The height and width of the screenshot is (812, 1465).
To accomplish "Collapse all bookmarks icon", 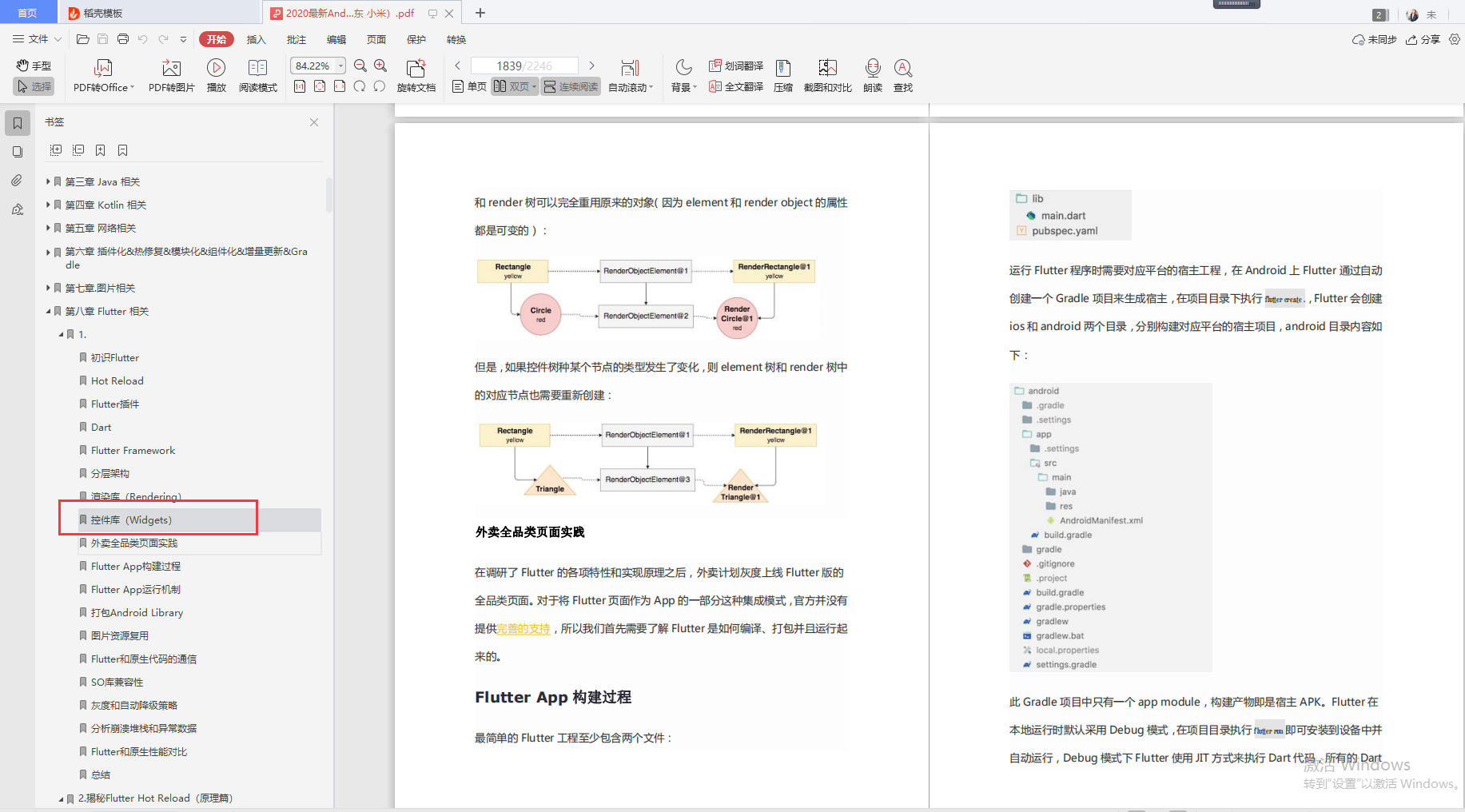I will tap(78, 150).
